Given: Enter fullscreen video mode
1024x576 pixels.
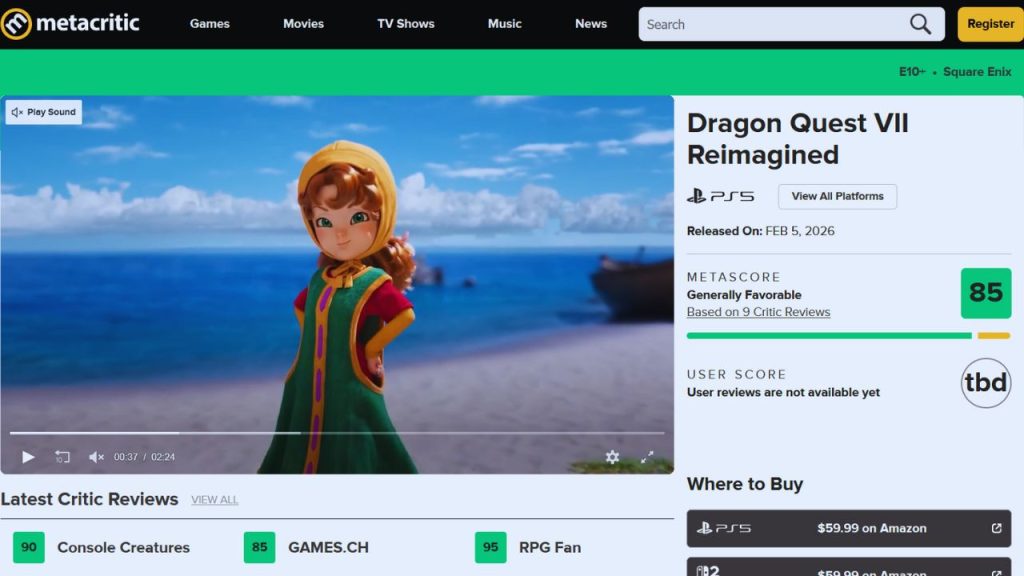Looking at the screenshot, I should (647, 457).
